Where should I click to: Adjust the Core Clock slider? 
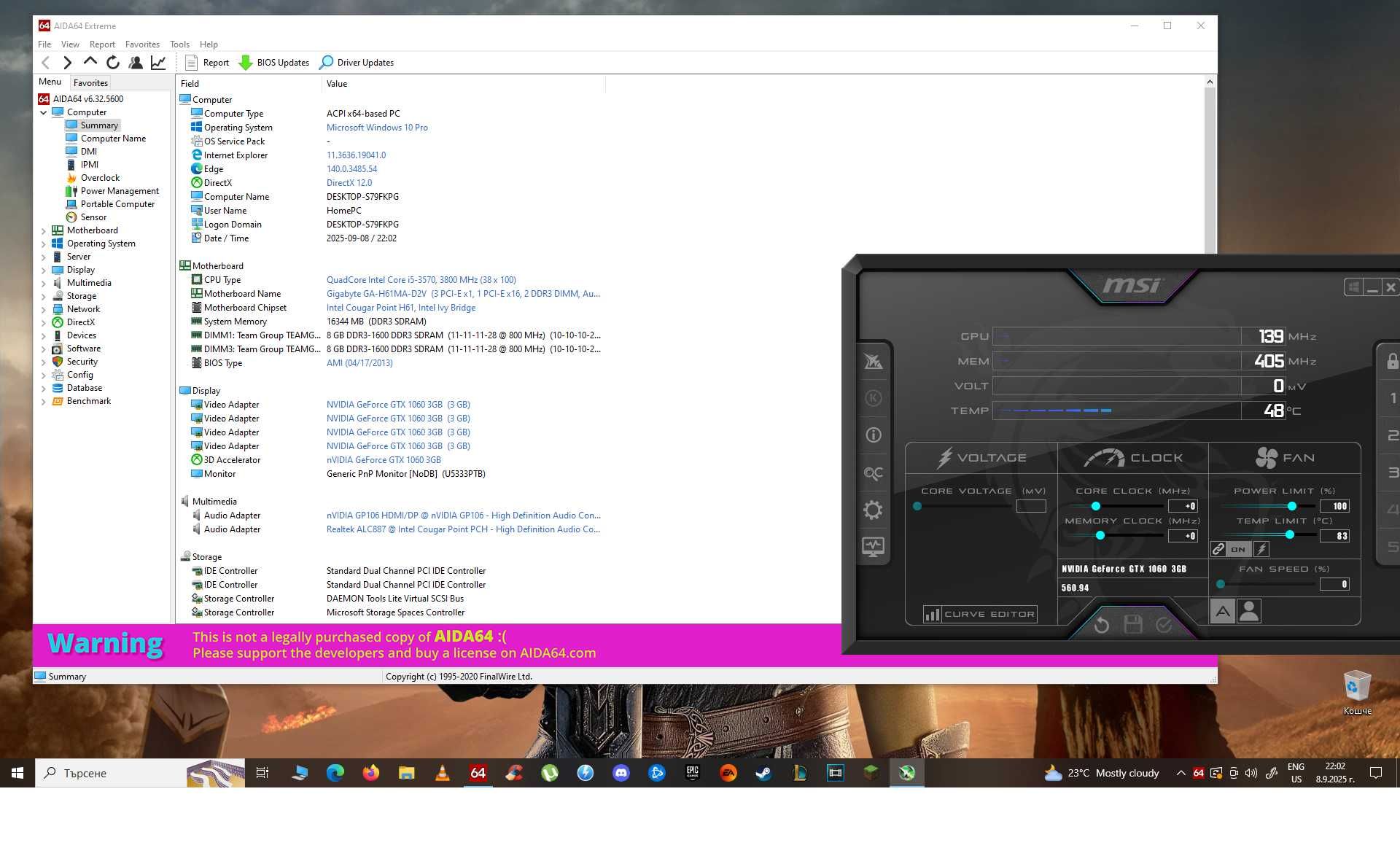point(1095,506)
